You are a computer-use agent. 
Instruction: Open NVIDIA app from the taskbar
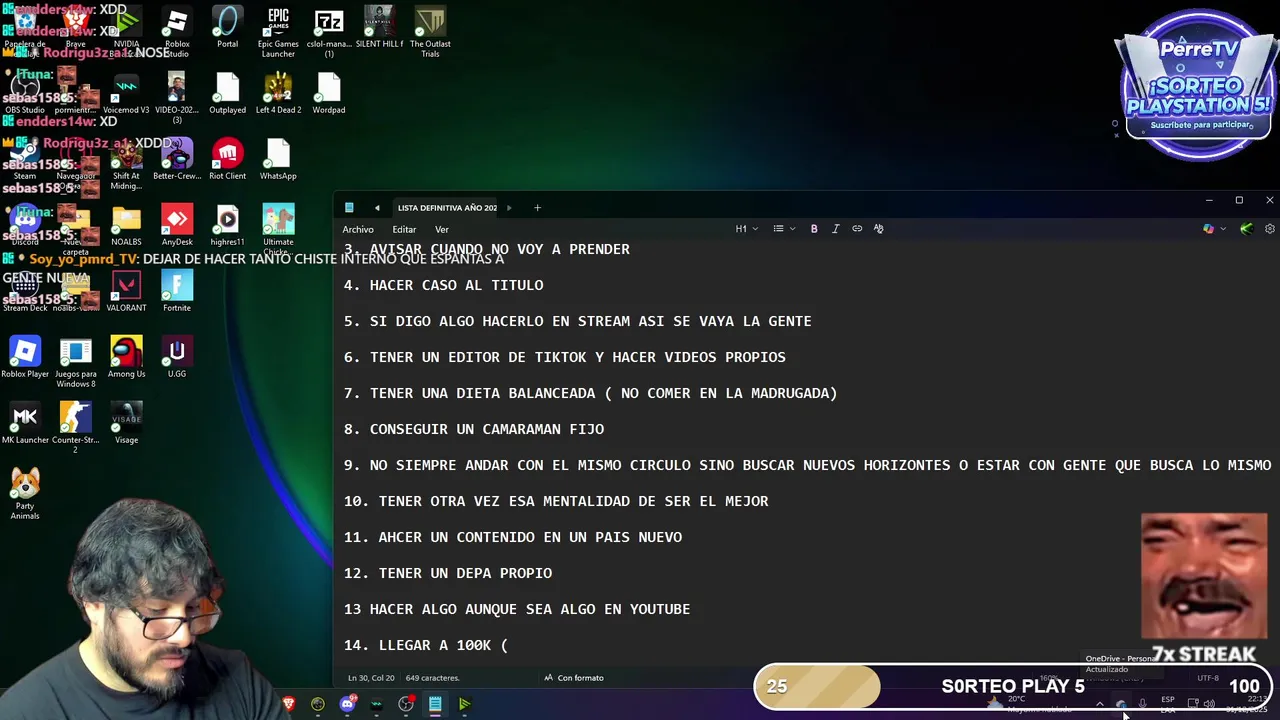pyautogui.click(x=464, y=704)
